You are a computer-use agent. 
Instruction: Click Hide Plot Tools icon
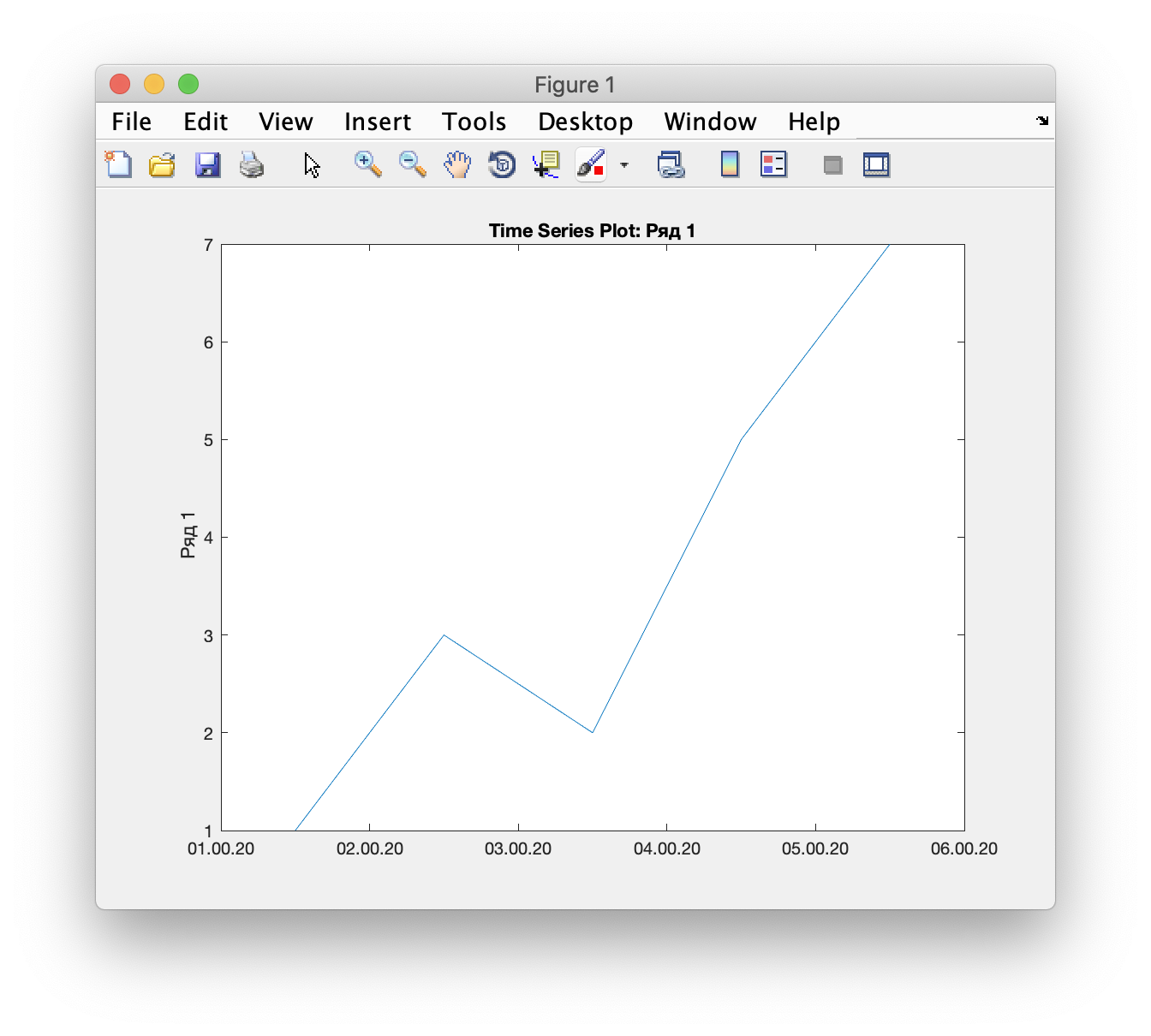pyautogui.click(x=832, y=164)
